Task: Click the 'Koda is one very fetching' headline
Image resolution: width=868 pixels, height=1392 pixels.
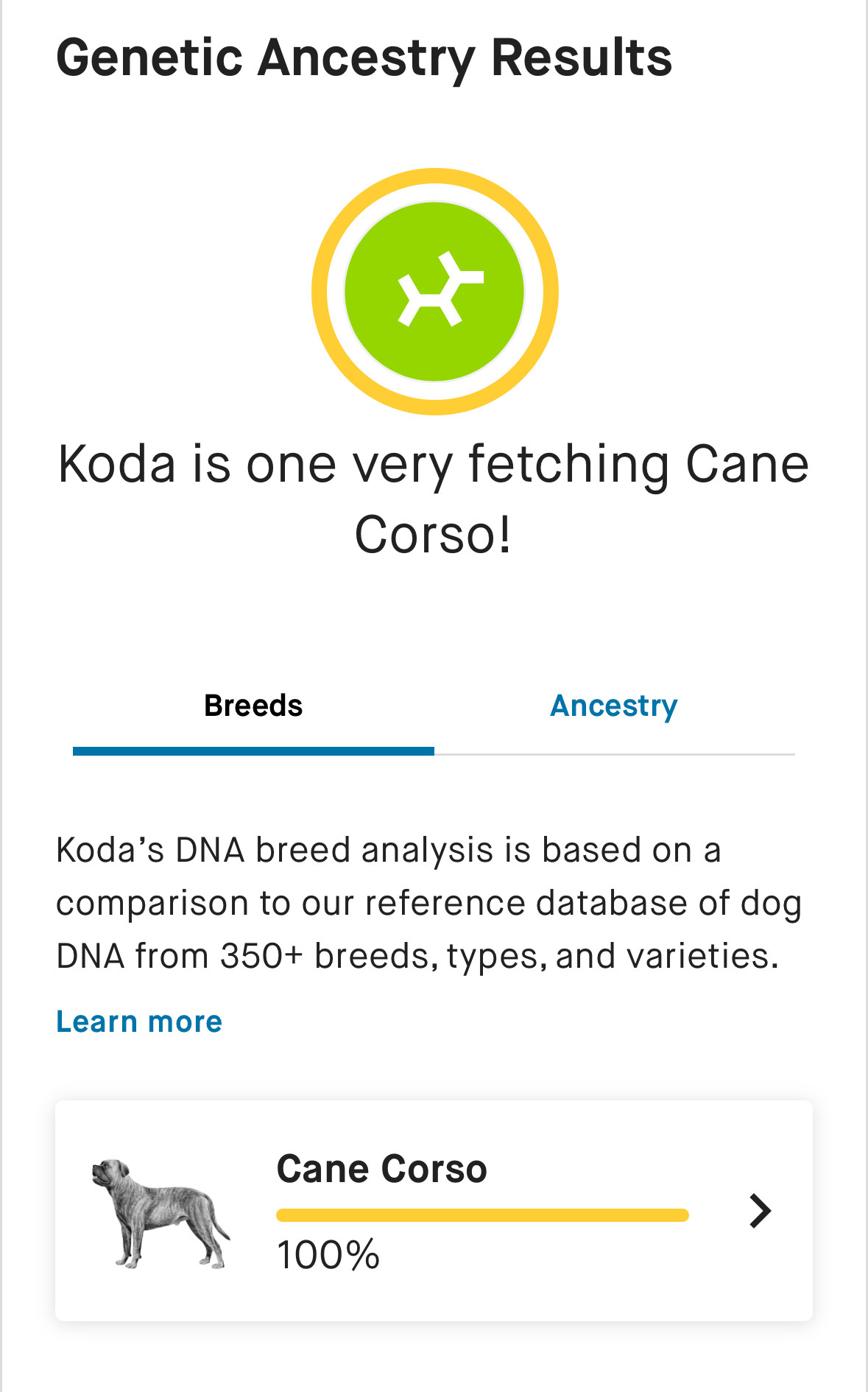Action: click(434, 464)
